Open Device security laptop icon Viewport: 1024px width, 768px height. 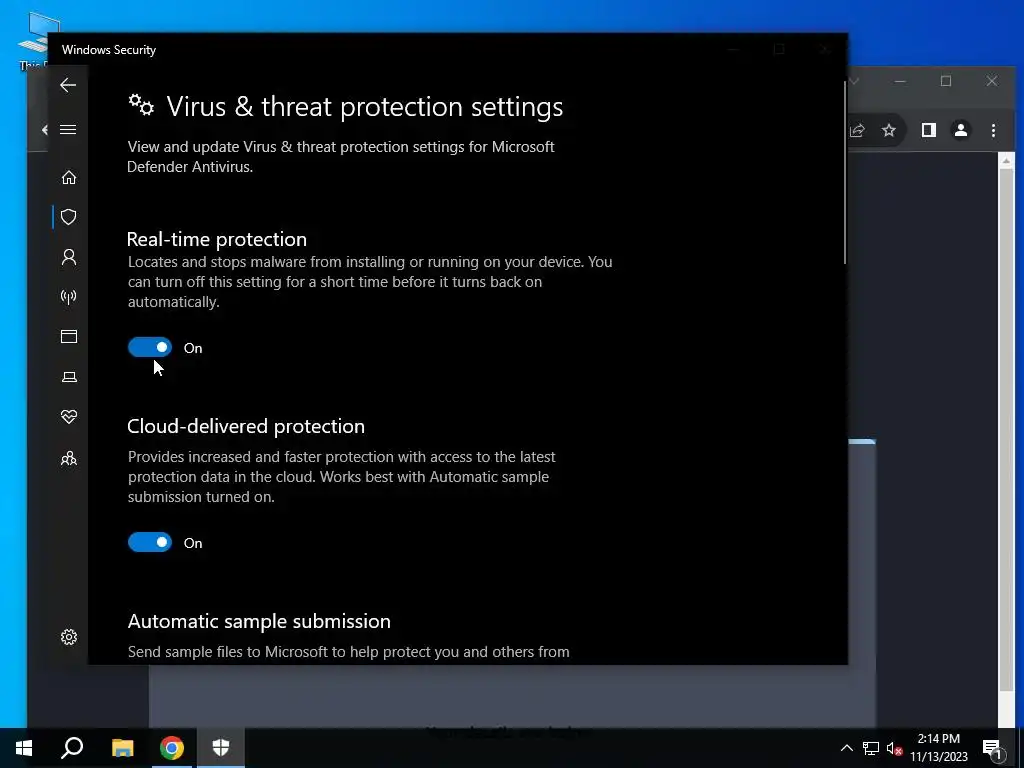pyautogui.click(x=69, y=377)
